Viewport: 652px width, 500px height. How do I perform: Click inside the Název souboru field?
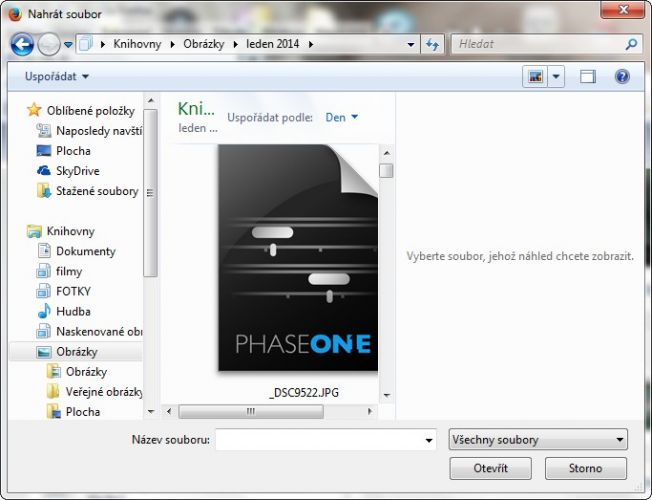(x=319, y=440)
